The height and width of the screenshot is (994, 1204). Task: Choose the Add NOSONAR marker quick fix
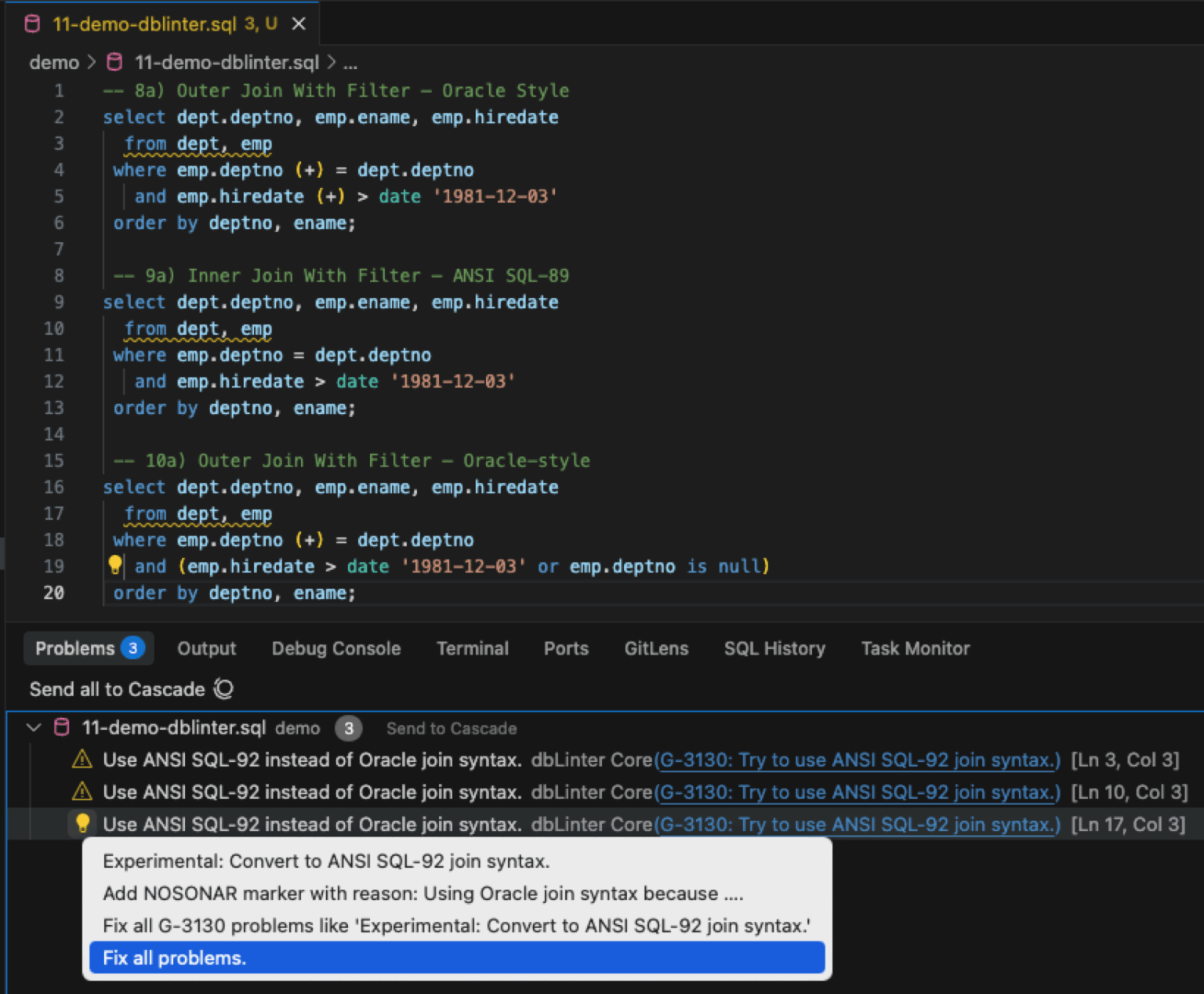tap(423, 893)
